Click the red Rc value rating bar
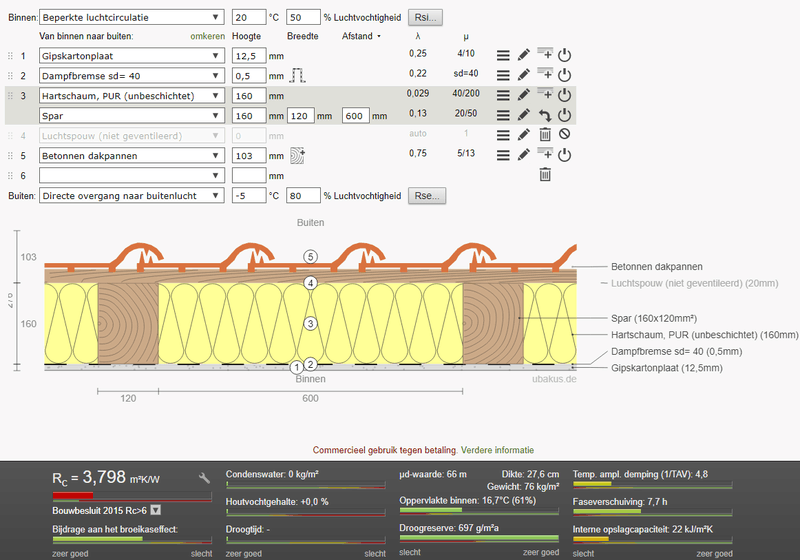This screenshot has height=560, width=800. 132,496
